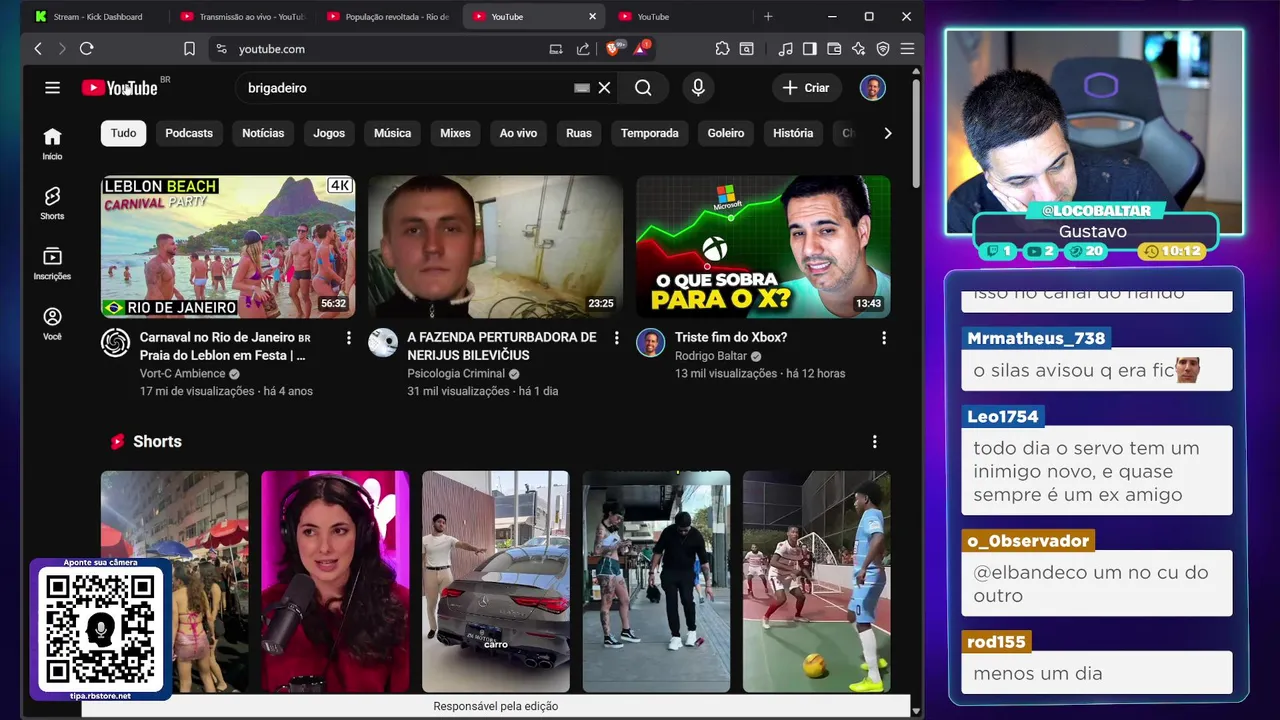Click the share icon in address bar
The width and height of the screenshot is (1280, 720).
[583, 49]
